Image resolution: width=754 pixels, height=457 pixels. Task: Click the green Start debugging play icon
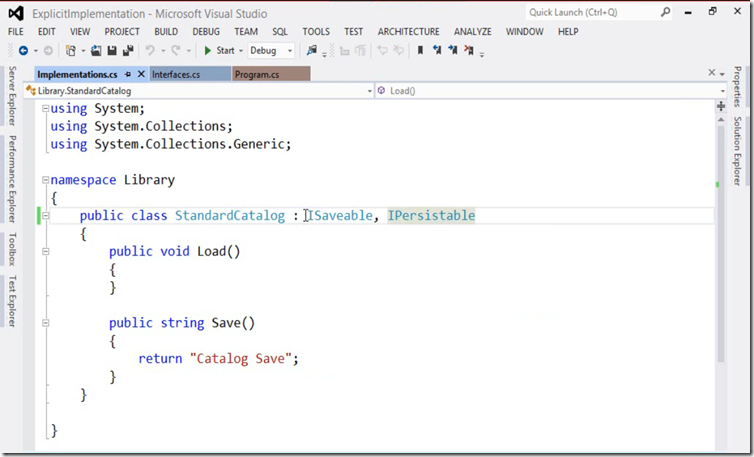tap(208, 51)
